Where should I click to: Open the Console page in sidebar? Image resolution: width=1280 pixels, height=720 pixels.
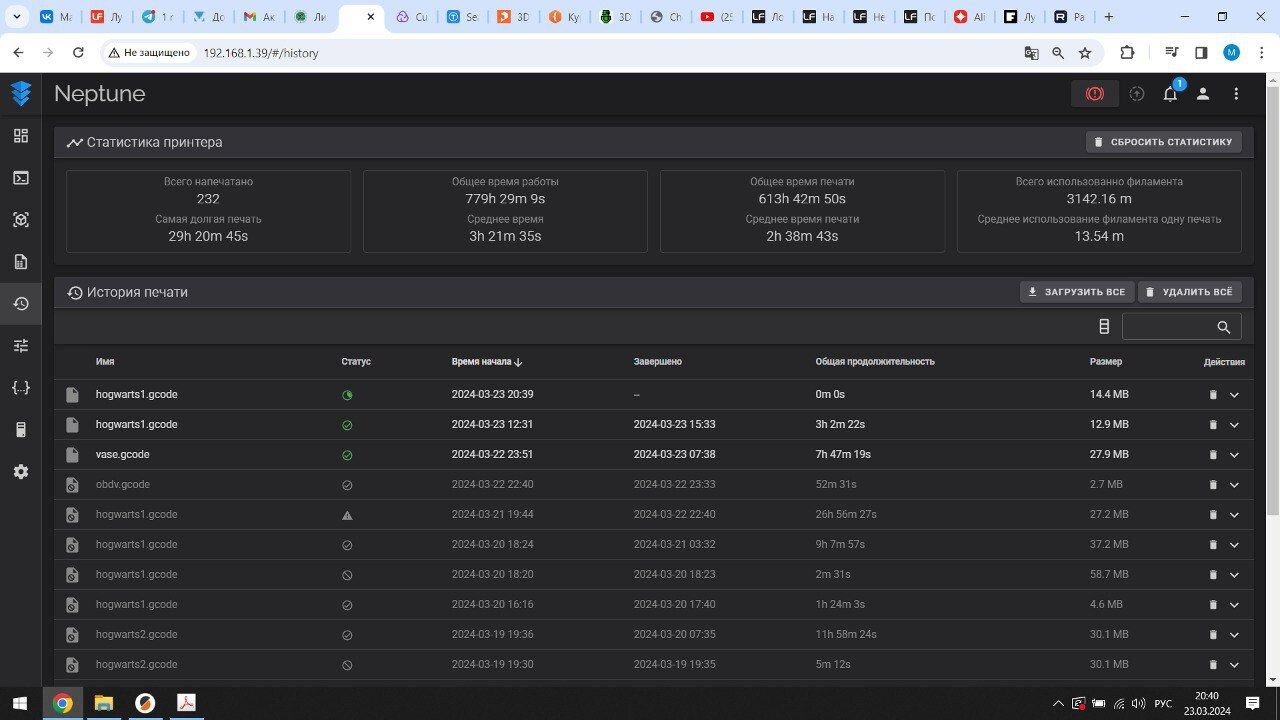point(21,178)
